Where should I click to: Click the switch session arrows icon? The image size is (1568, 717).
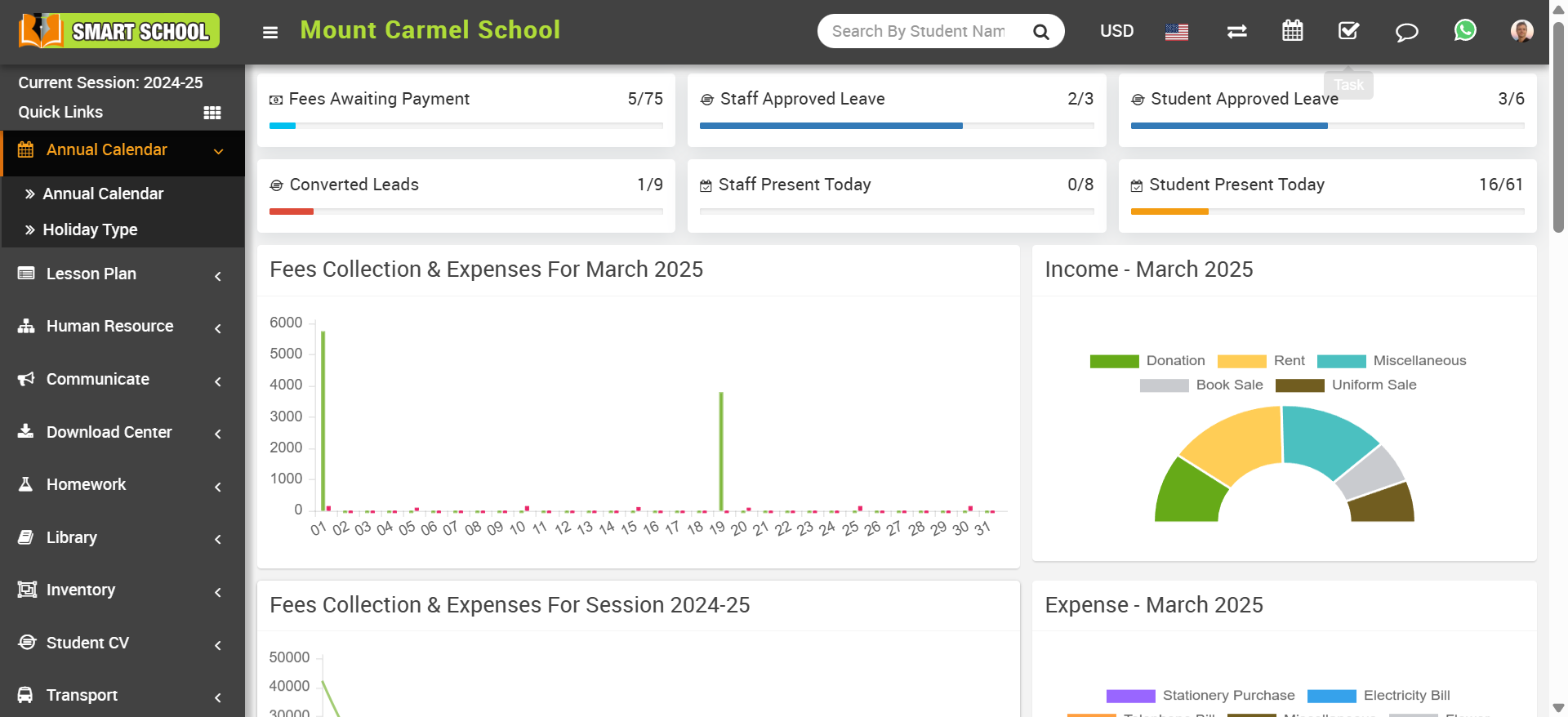(1237, 32)
